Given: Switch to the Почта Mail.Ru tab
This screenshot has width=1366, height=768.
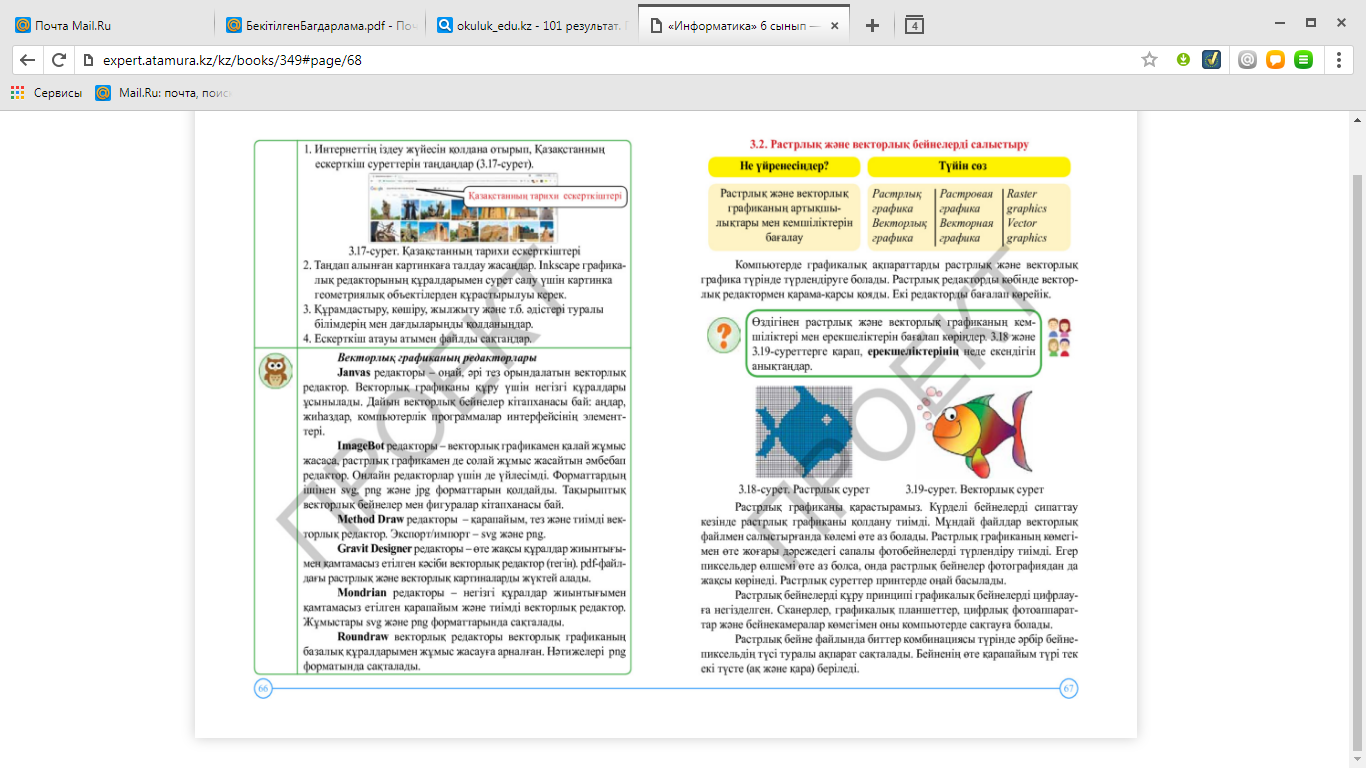Looking at the screenshot, I should coord(110,25).
